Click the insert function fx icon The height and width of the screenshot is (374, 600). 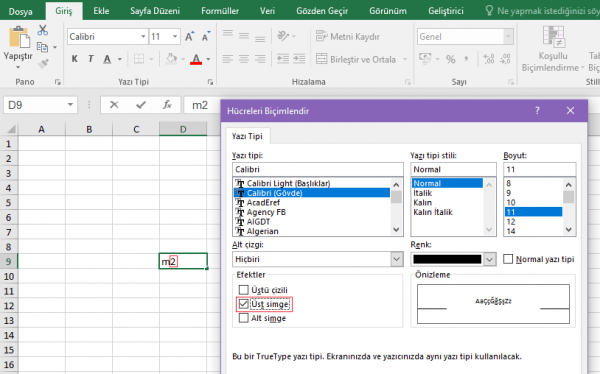[x=167, y=105]
